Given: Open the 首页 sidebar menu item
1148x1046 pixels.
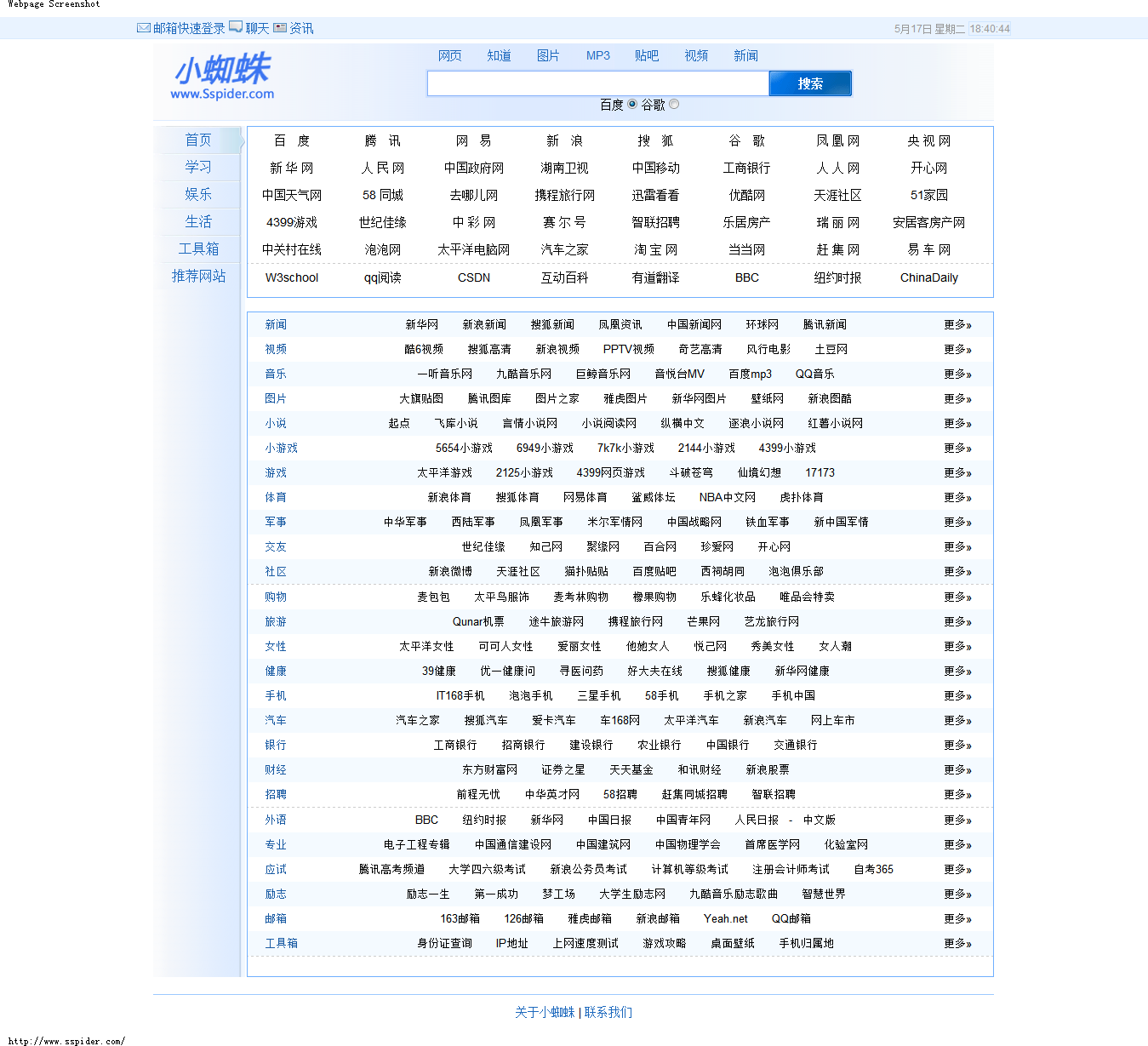Looking at the screenshot, I should pyautogui.click(x=198, y=140).
